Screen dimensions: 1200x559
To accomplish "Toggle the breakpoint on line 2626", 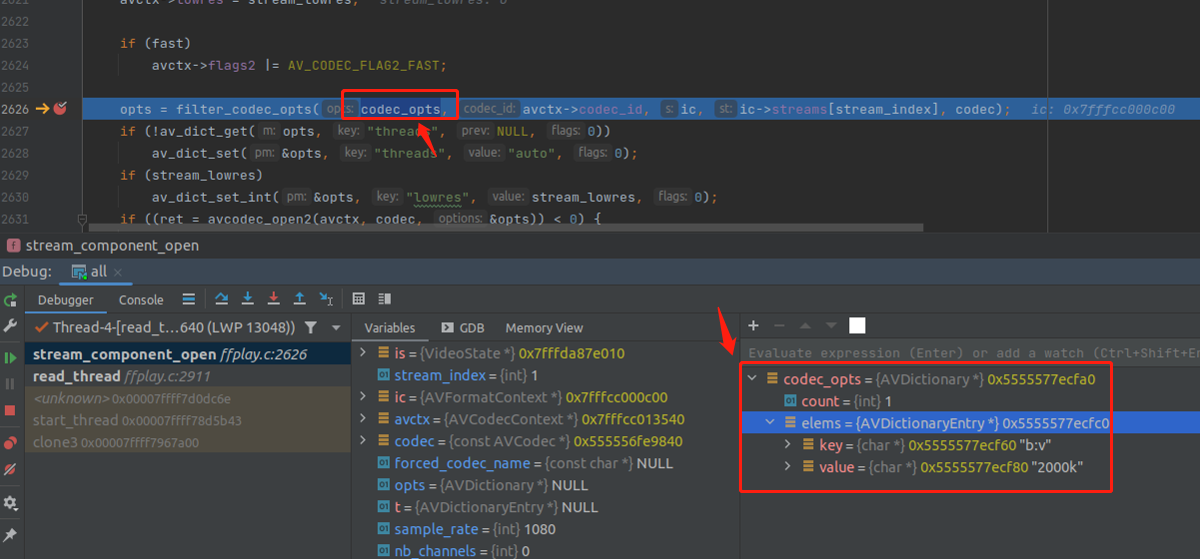I will [x=60, y=109].
